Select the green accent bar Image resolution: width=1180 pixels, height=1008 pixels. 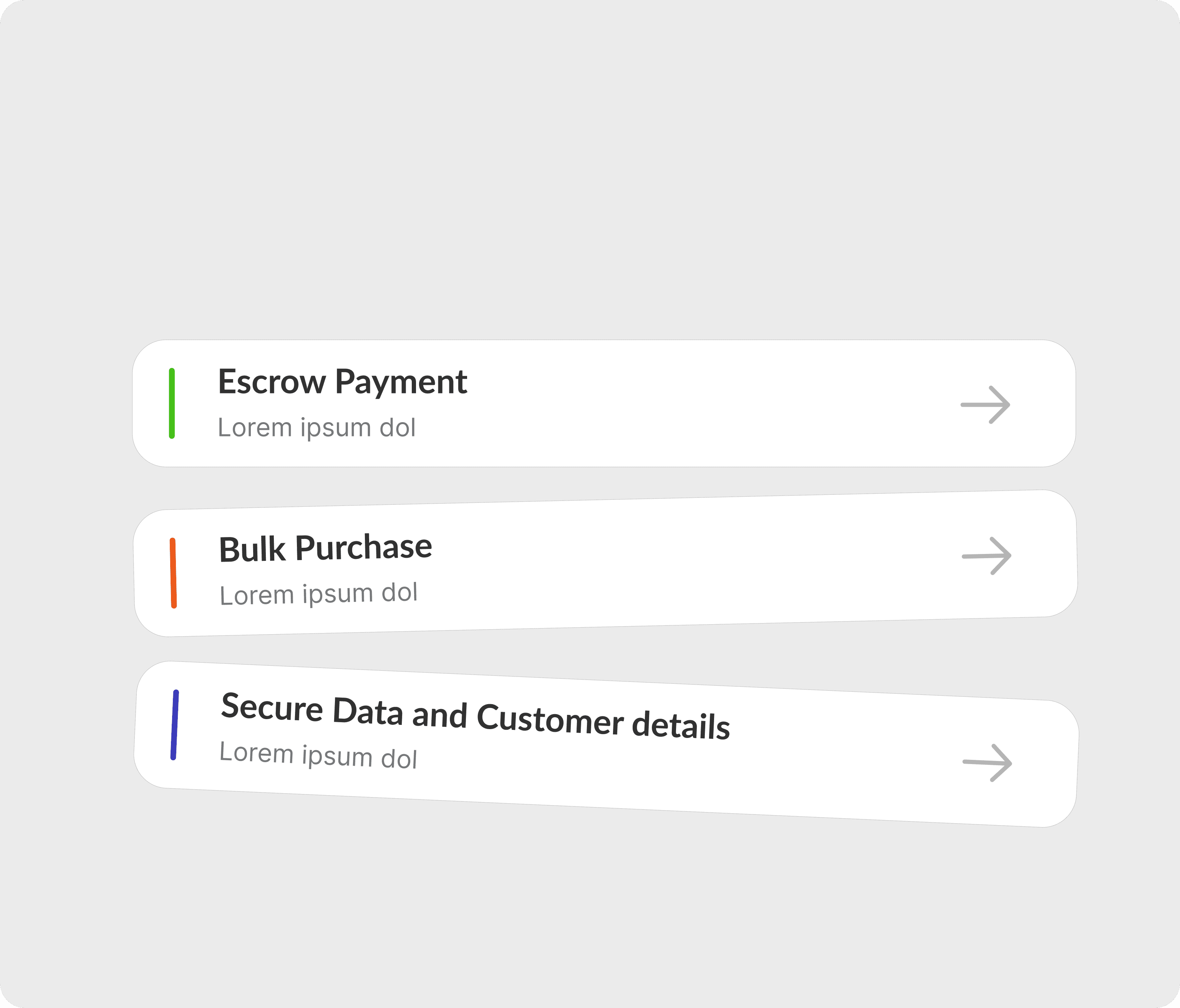click(171, 403)
